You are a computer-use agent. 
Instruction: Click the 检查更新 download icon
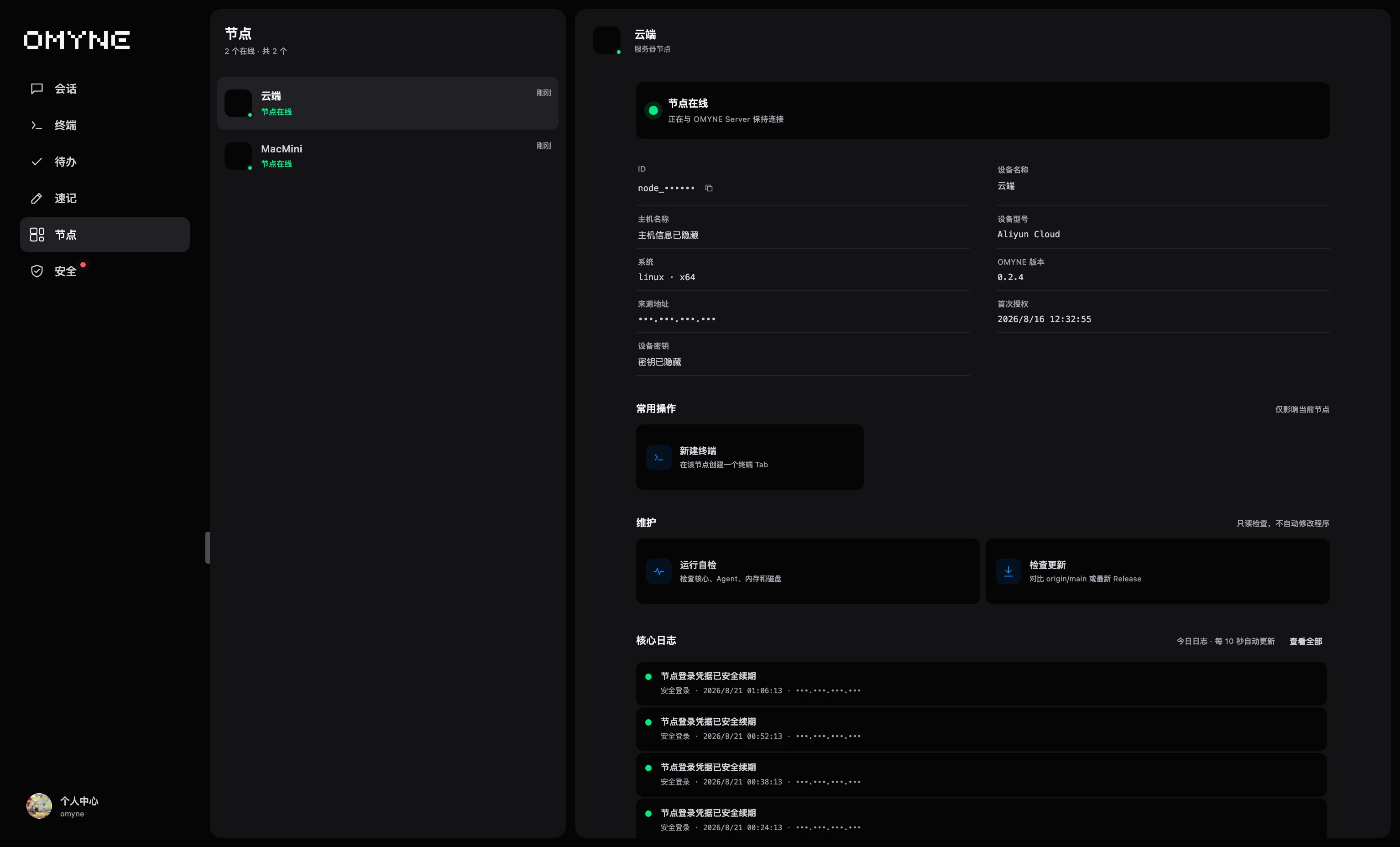(1008, 571)
